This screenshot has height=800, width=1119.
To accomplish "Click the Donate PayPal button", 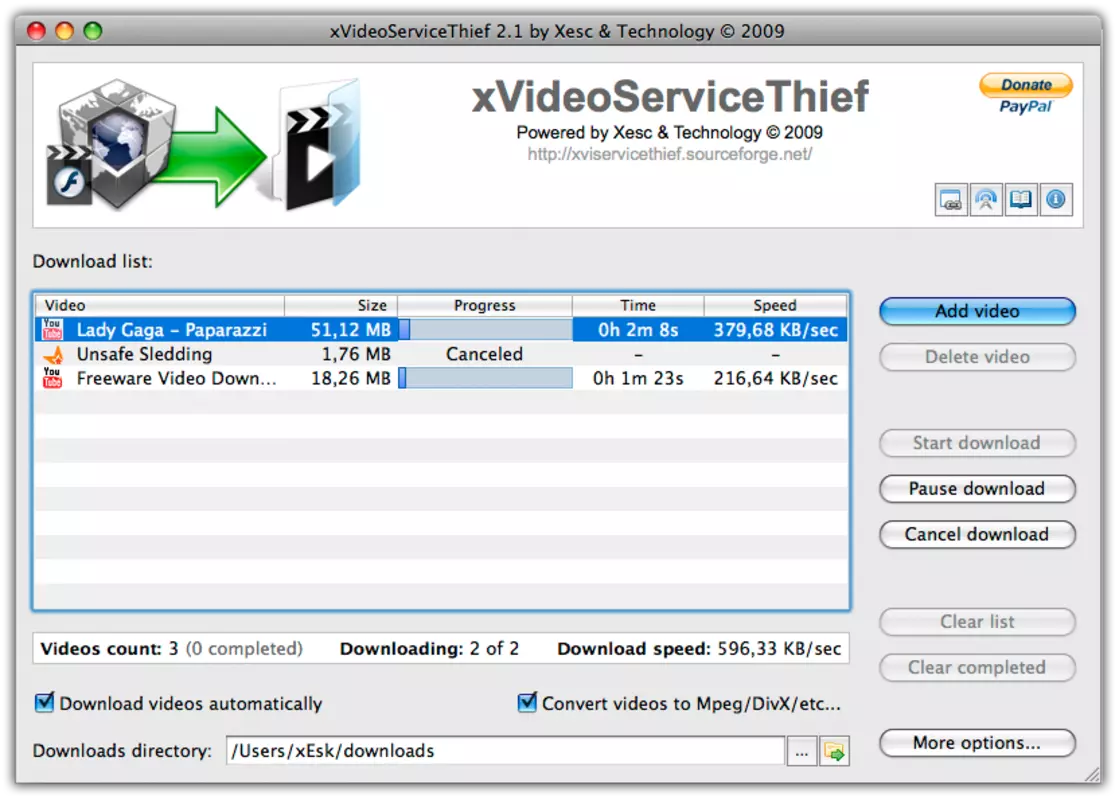I will click(1026, 93).
